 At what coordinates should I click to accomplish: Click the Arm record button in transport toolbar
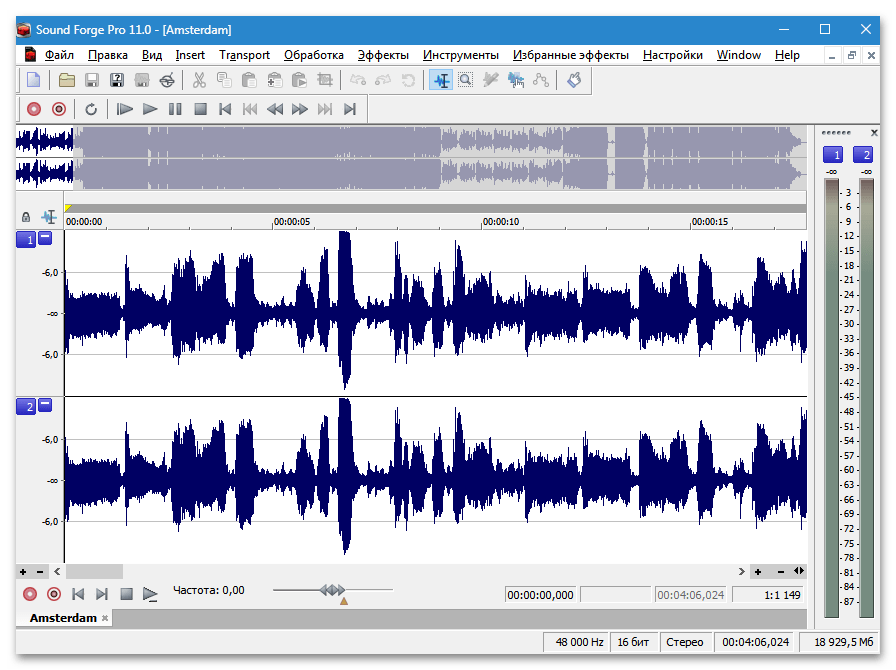point(59,109)
